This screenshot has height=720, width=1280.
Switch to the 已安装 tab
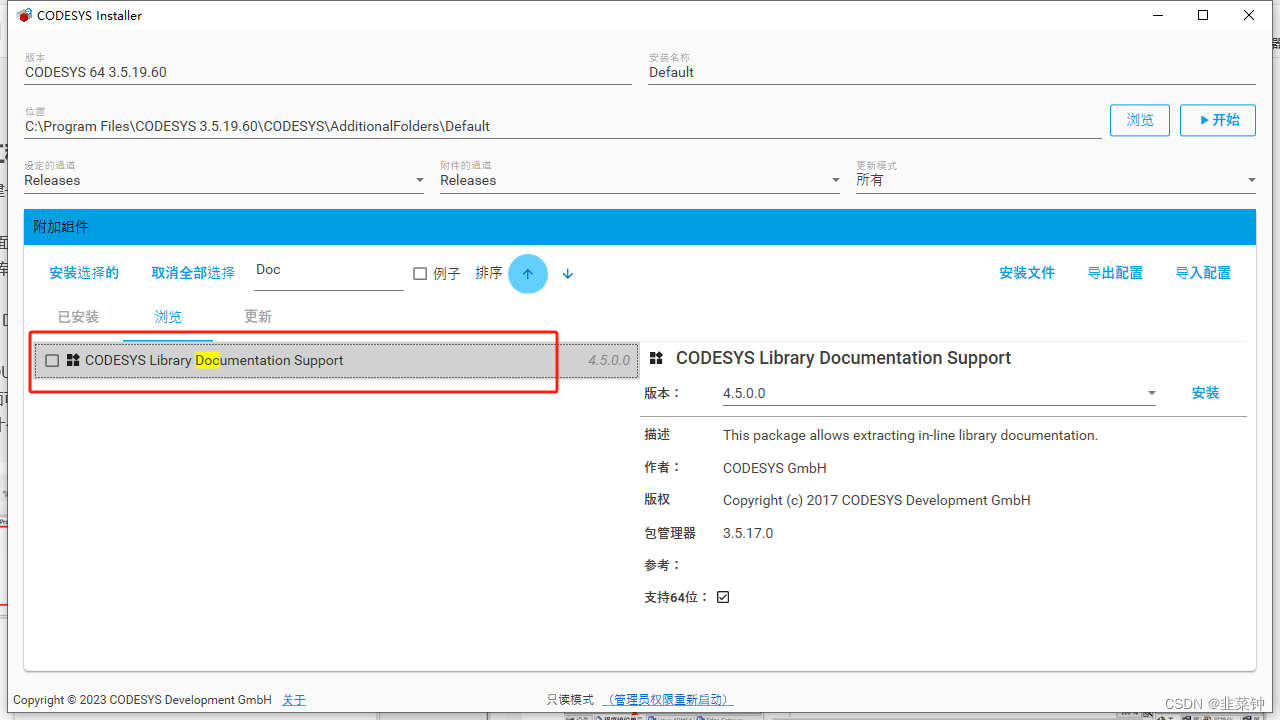click(78, 317)
